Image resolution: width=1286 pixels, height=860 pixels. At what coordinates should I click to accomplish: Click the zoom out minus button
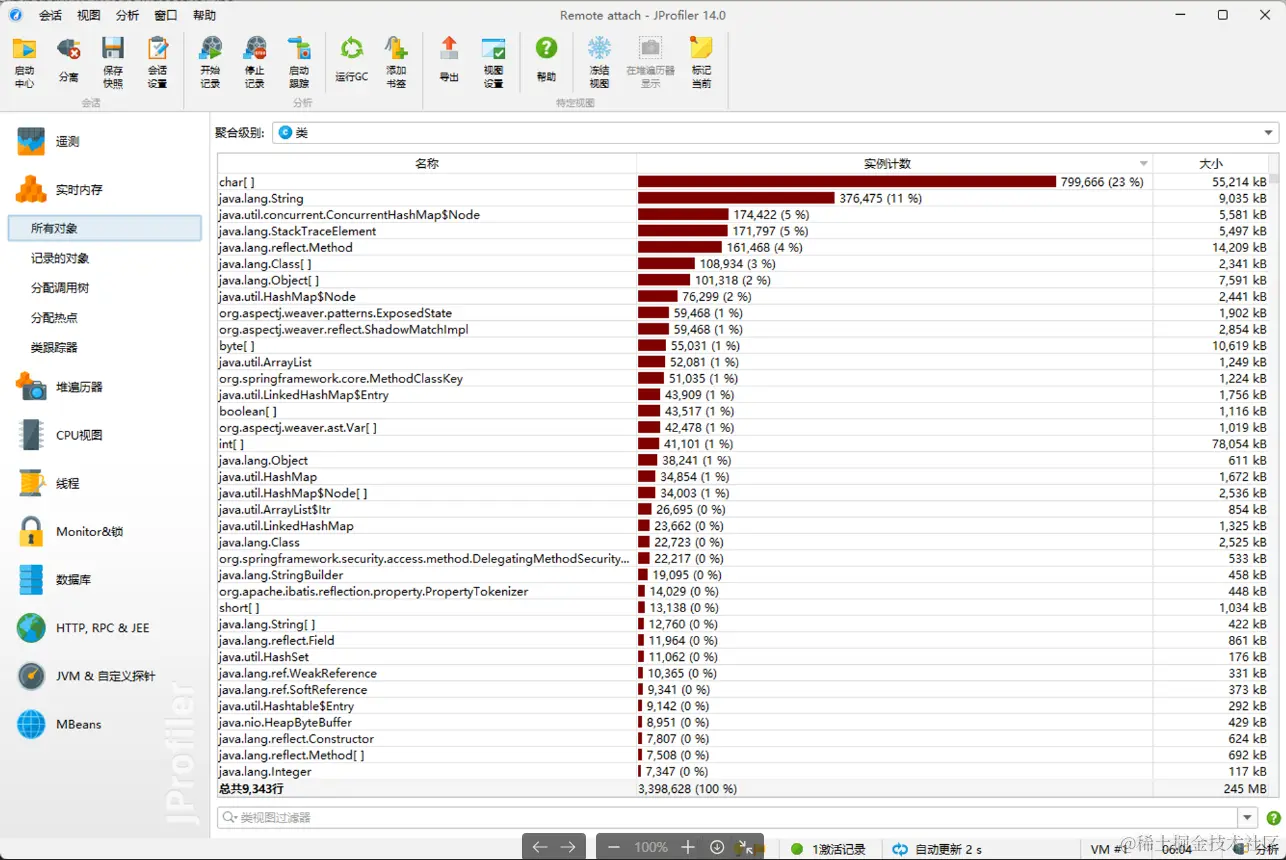pos(613,847)
